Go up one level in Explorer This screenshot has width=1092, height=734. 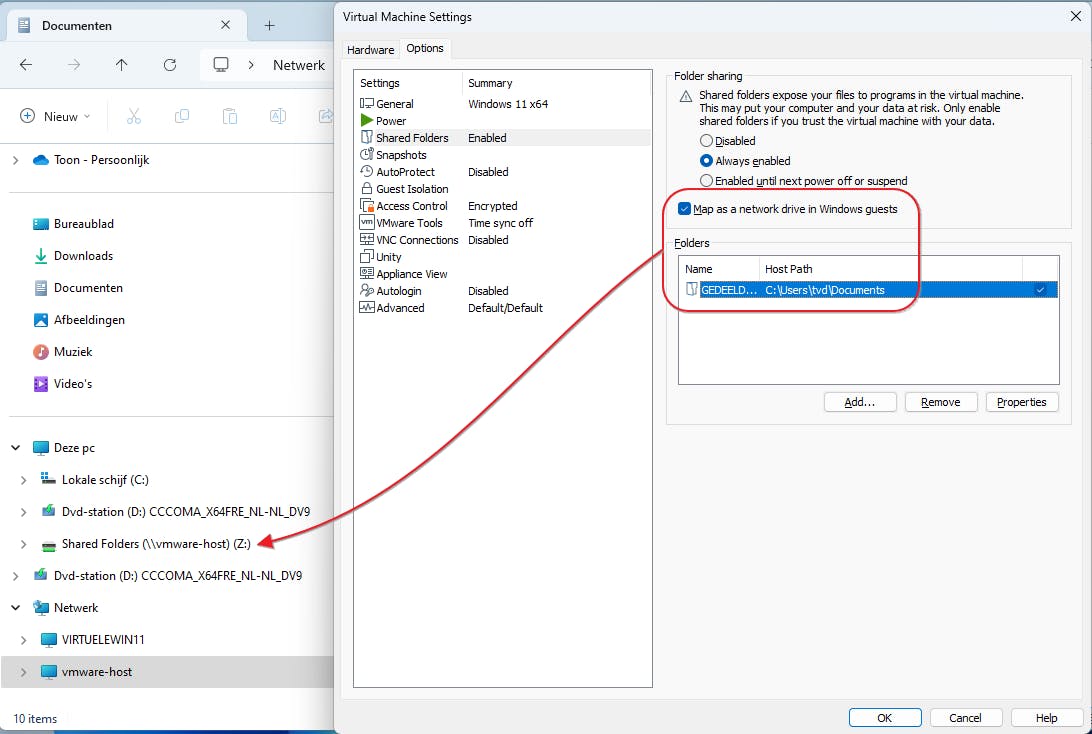tap(121, 65)
